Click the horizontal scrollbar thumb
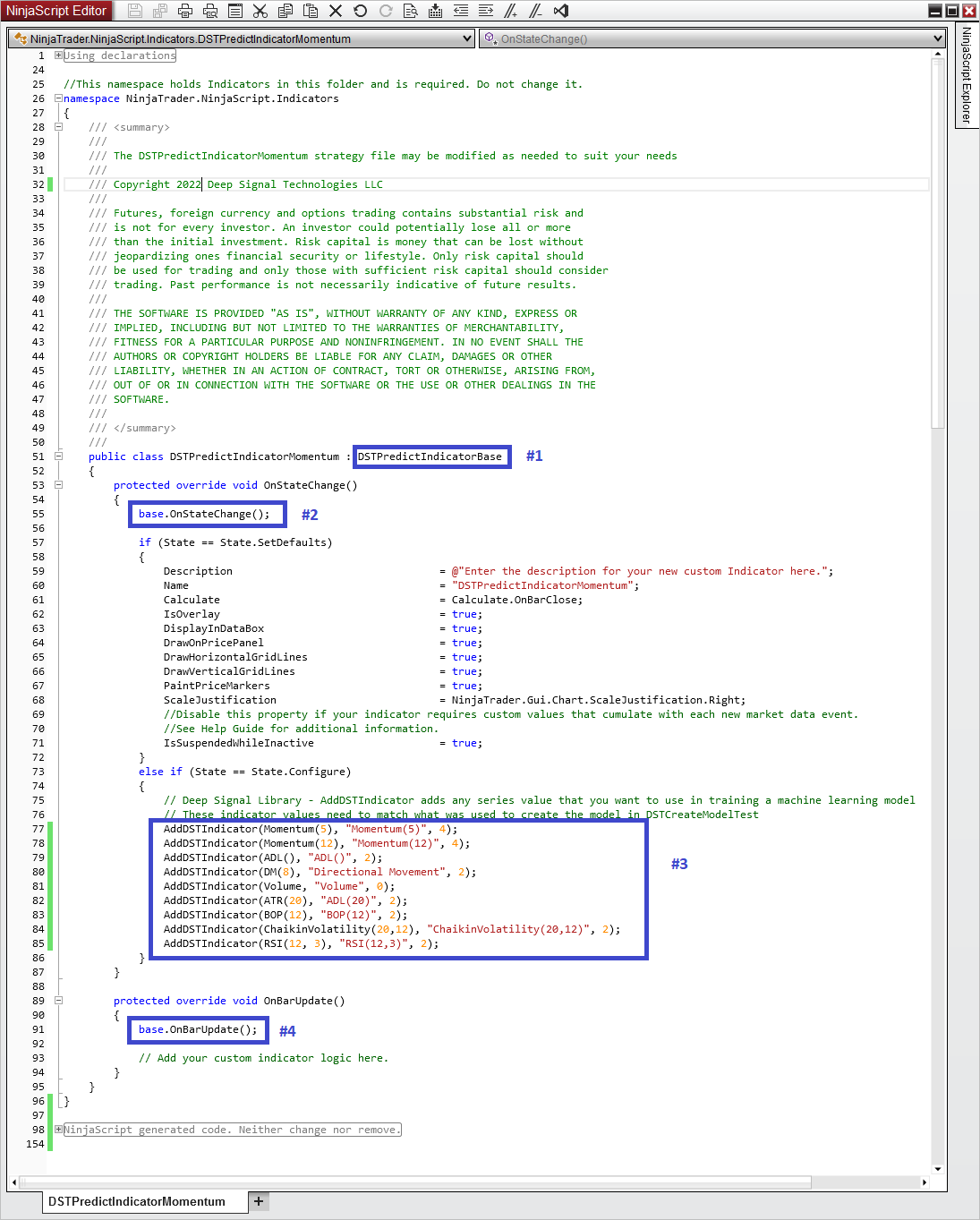This screenshot has height=1220, width=980. tap(416, 1182)
